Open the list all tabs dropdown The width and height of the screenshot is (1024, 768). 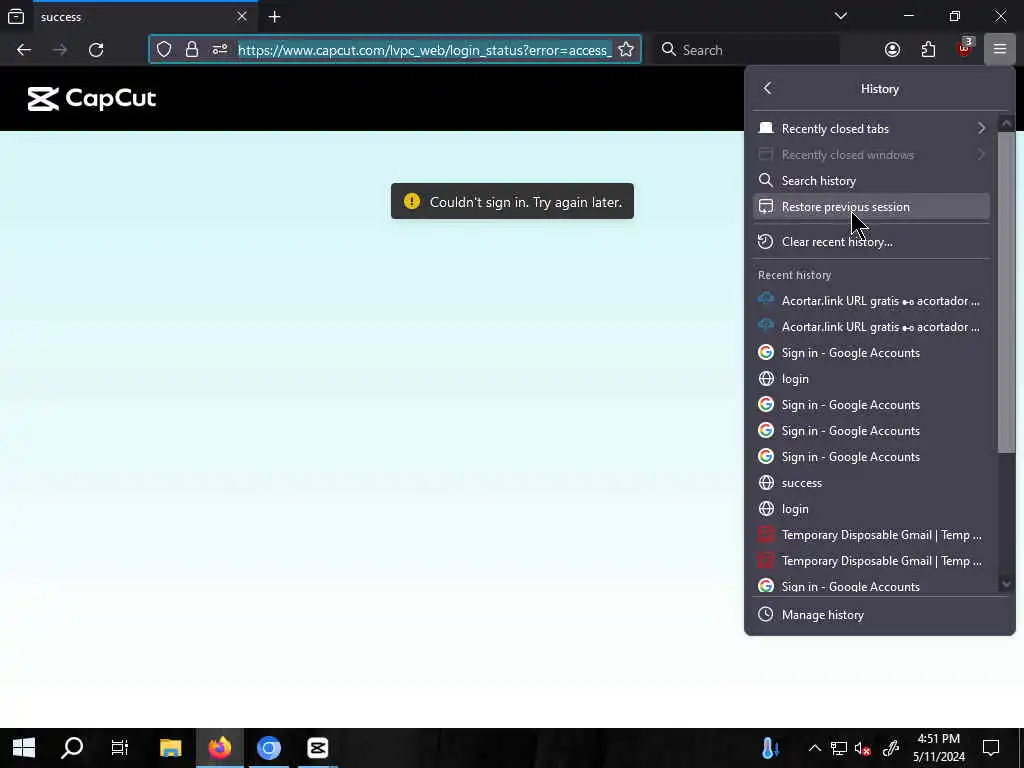[840, 16]
